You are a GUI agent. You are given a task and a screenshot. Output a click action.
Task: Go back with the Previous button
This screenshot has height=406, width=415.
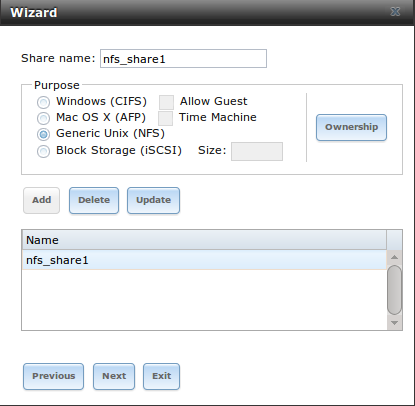(53, 376)
